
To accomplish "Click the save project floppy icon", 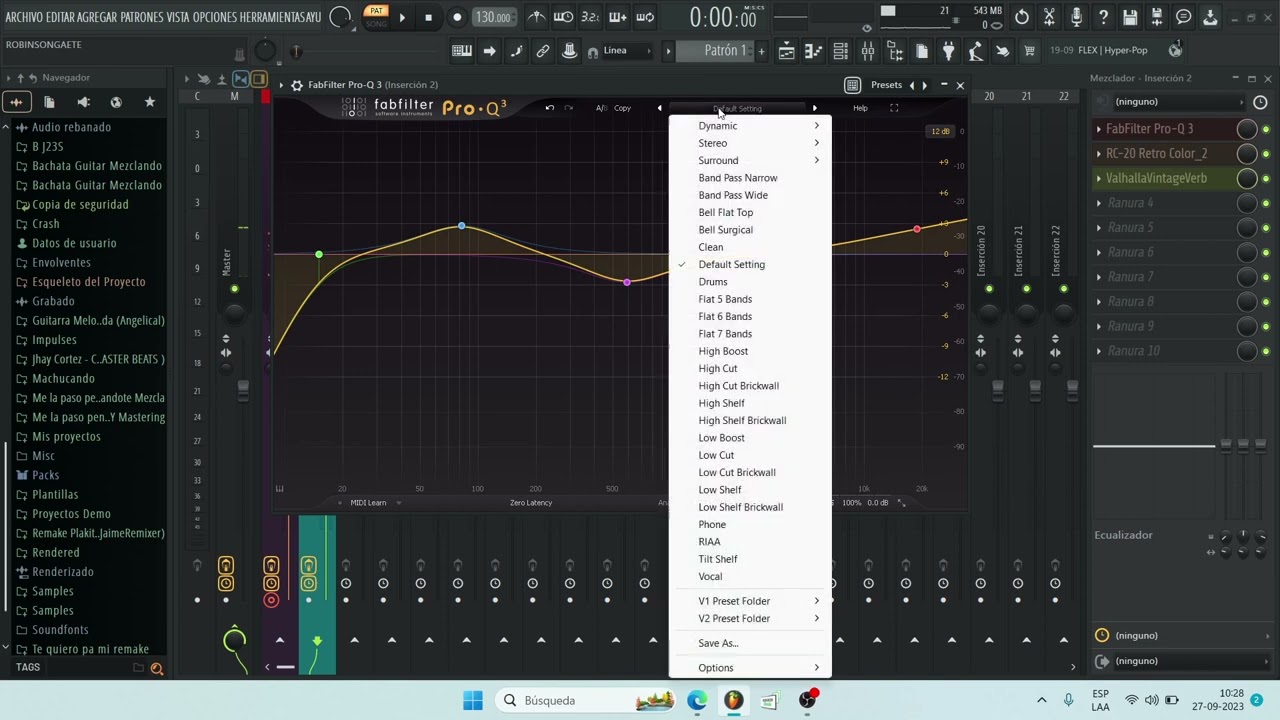I will coord(1130,17).
